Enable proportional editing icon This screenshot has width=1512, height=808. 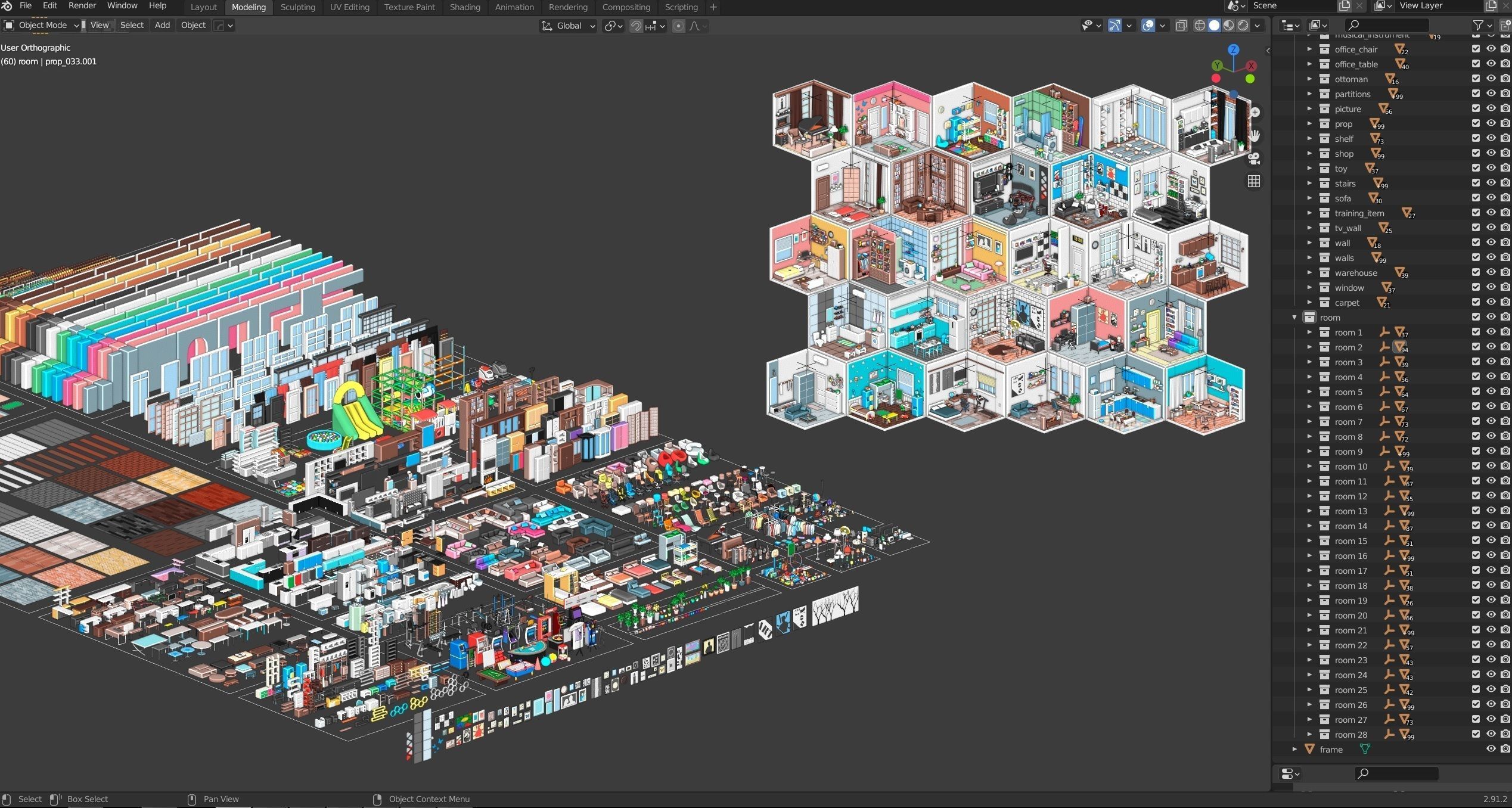click(x=678, y=26)
